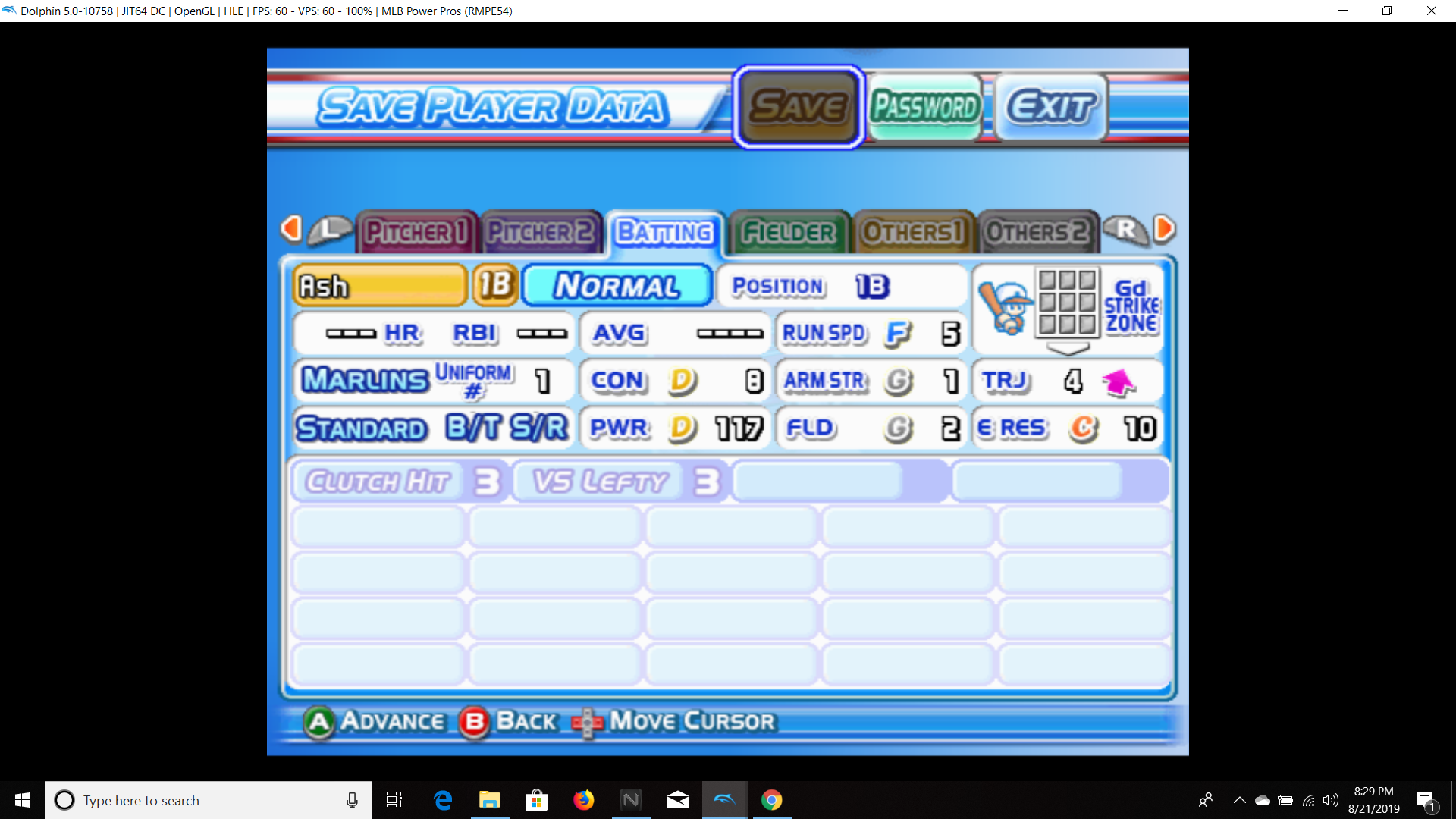This screenshot has width=1456, height=819.
Task: Open the Mail app from the taskbar
Action: [678, 800]
